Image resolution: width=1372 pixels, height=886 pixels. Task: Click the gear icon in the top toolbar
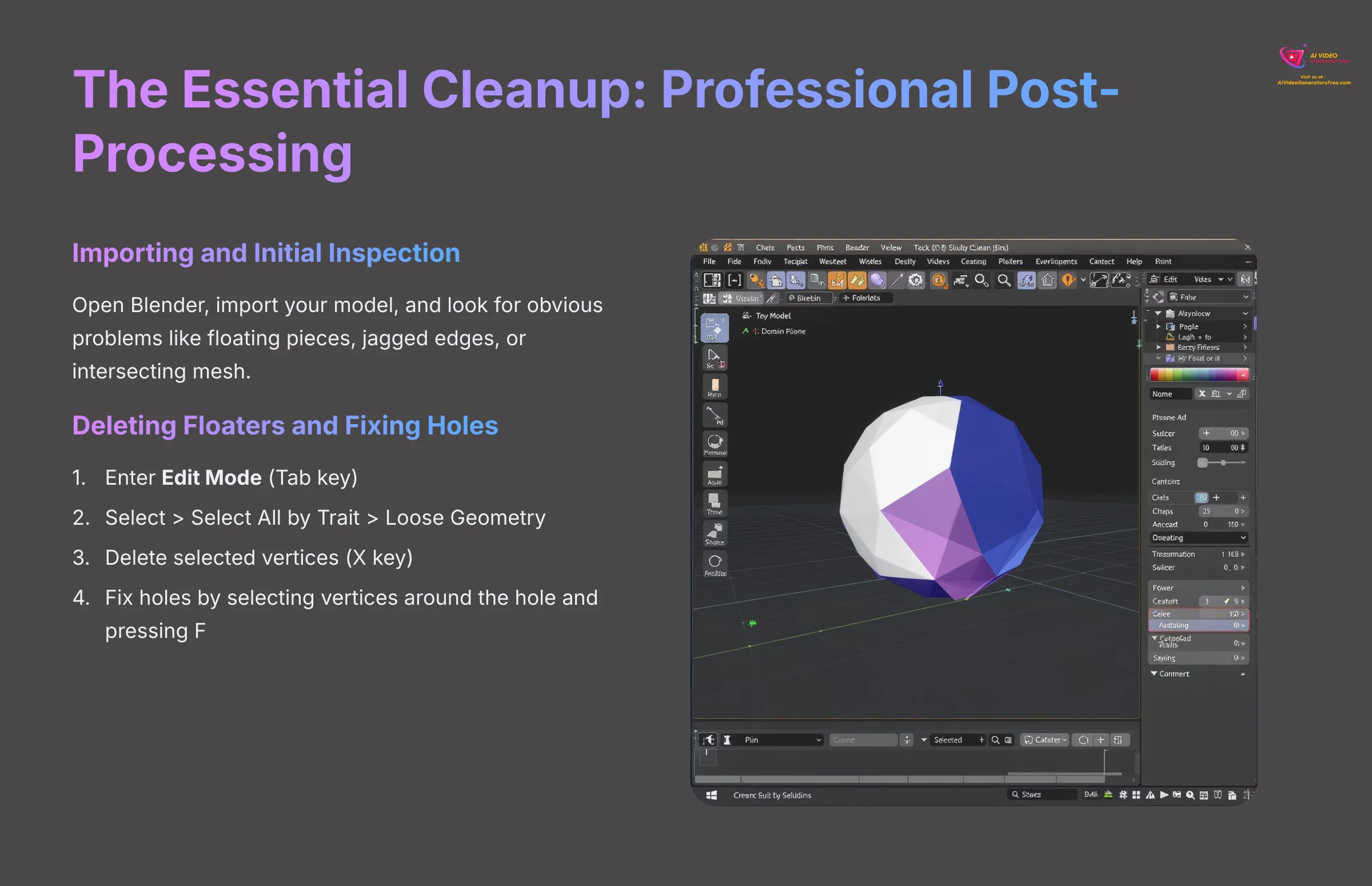point(915,280)
